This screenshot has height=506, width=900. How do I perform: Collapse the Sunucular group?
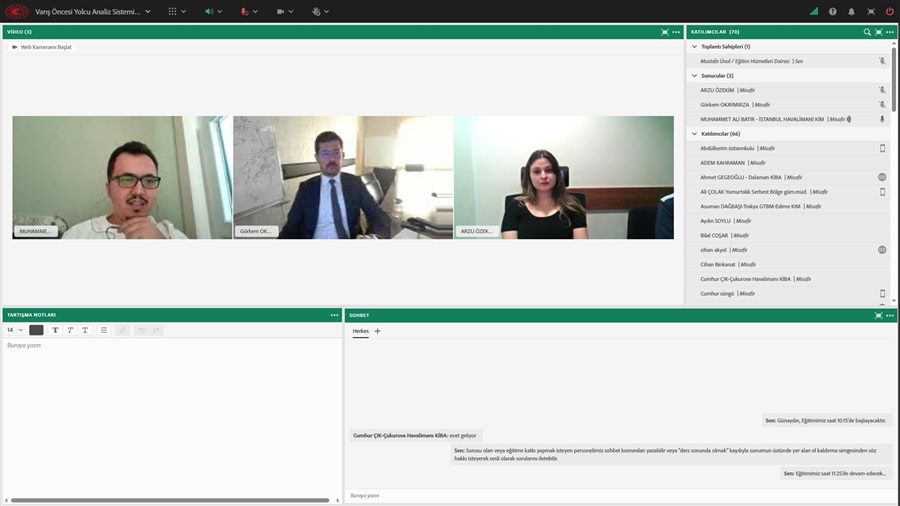695,76
